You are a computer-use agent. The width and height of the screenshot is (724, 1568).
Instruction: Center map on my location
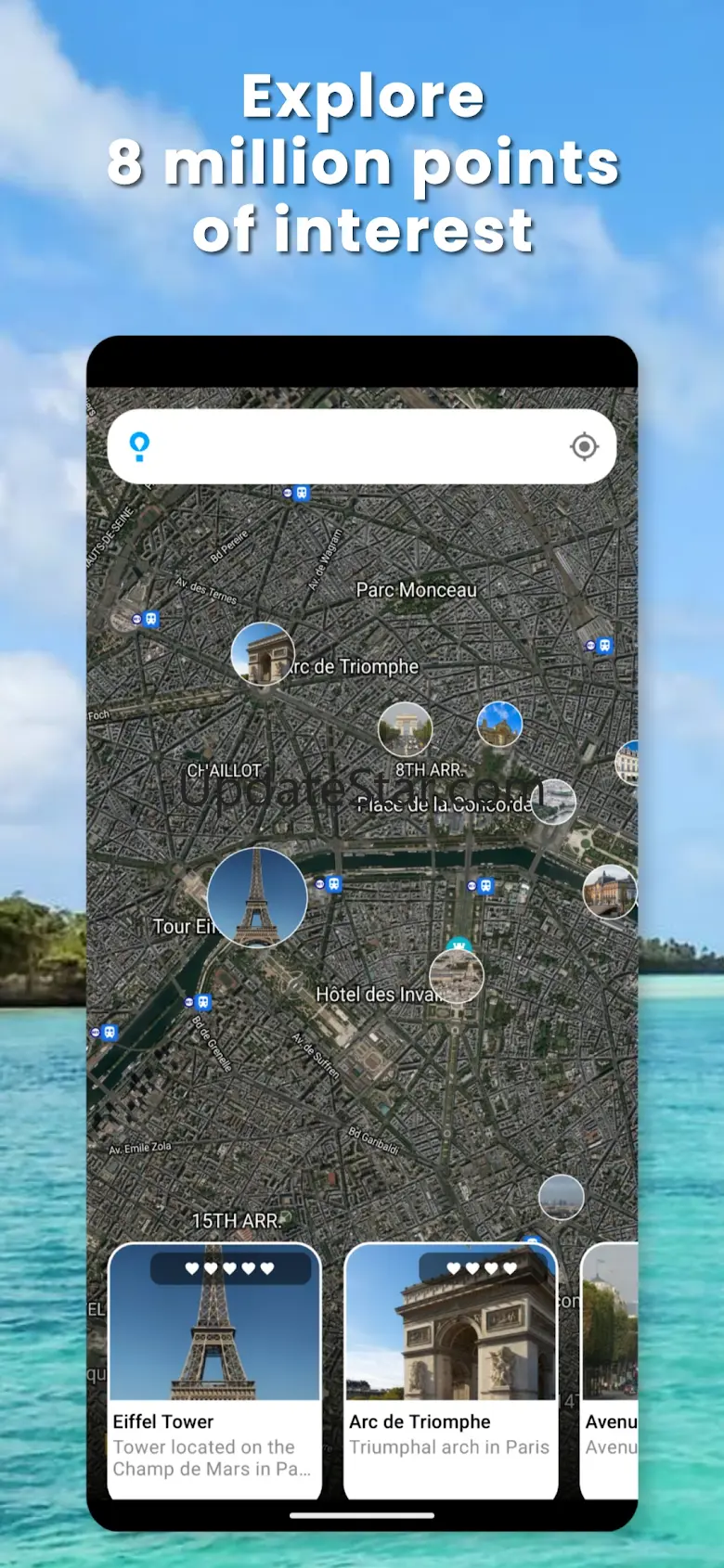coord(584,446)
